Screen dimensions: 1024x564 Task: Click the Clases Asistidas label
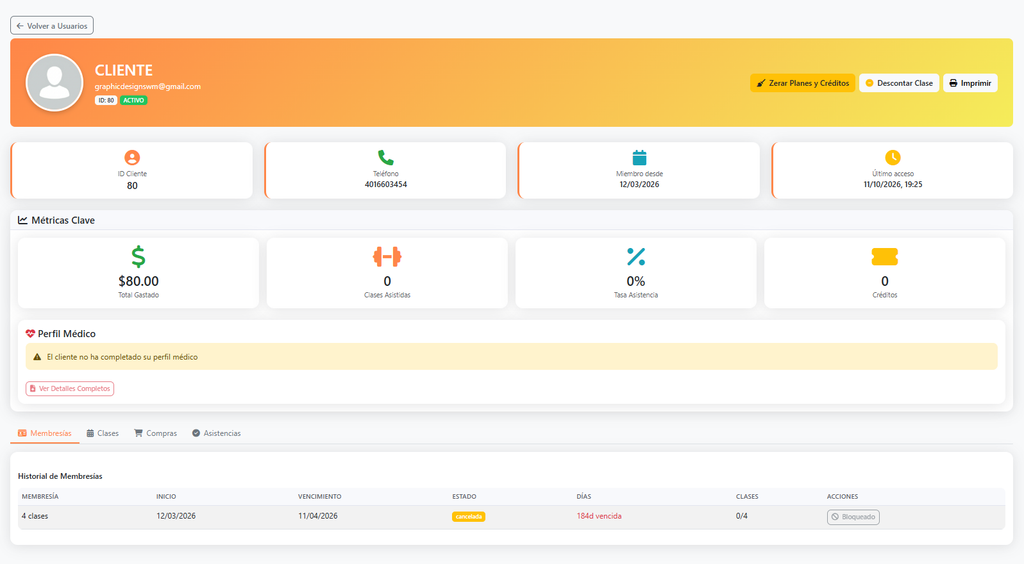coord(387,295)
